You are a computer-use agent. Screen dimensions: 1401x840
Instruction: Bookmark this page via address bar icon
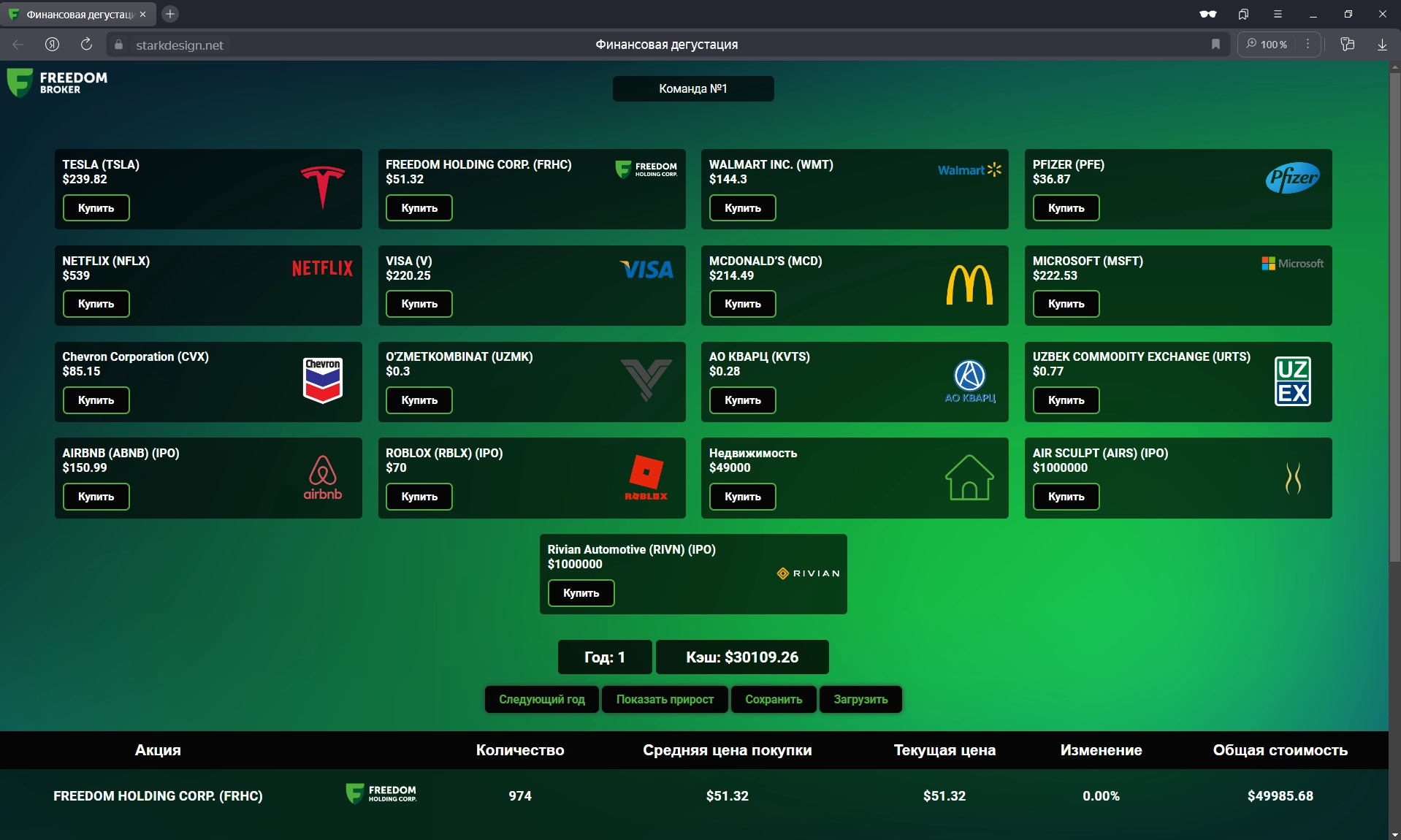point(1215,45)
